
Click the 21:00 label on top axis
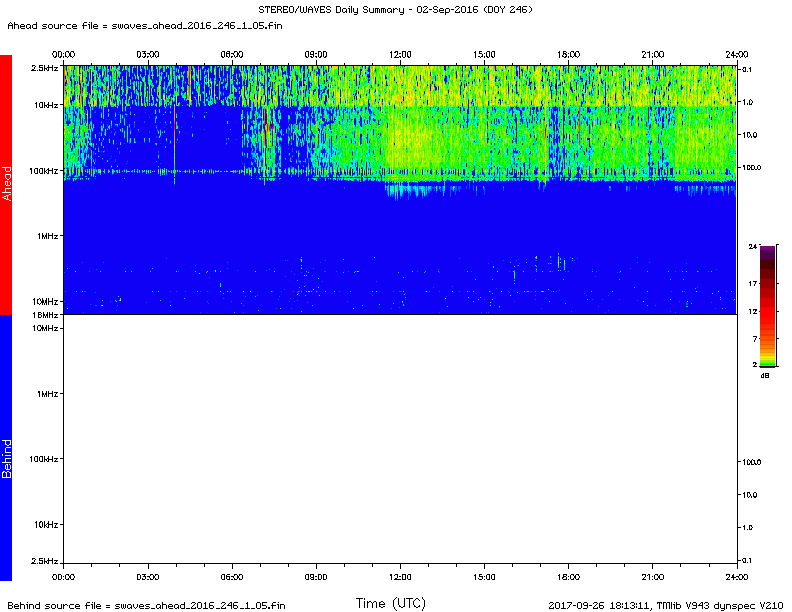[652, 54]
